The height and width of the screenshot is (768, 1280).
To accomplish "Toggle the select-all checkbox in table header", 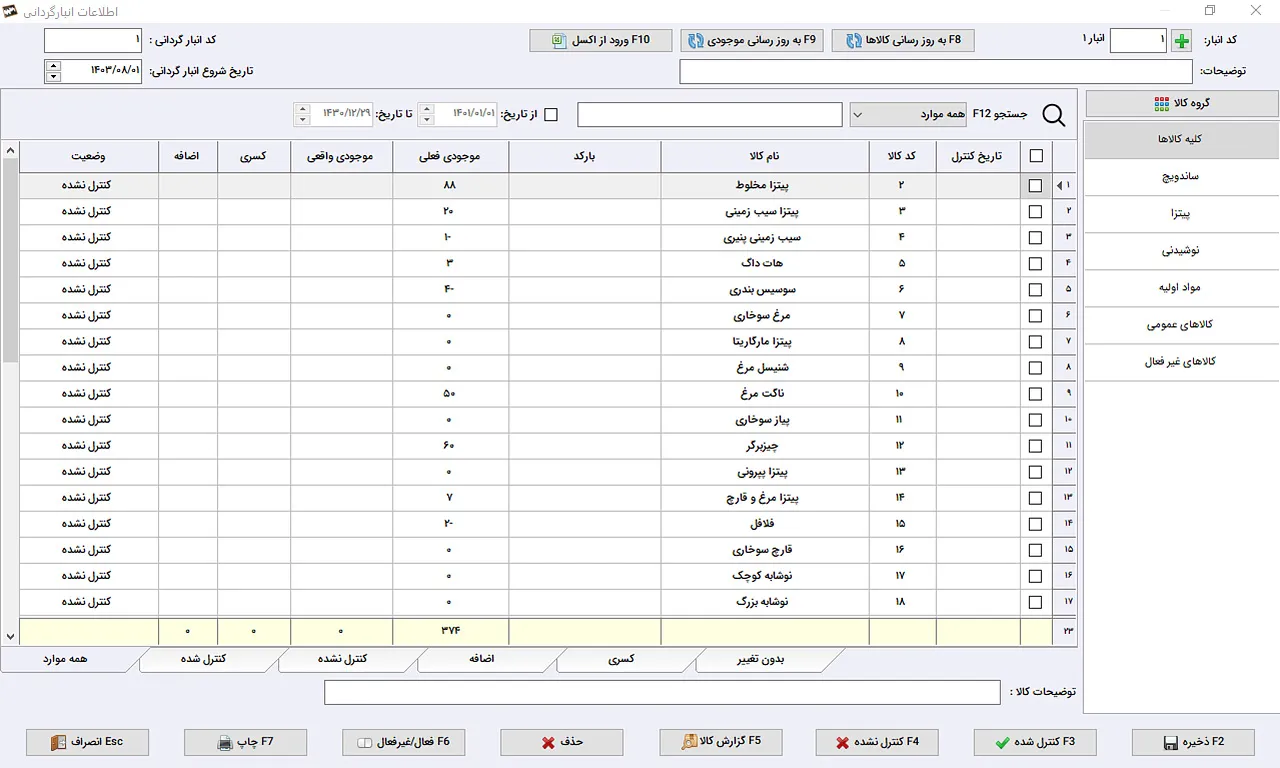I will 1035,156.
